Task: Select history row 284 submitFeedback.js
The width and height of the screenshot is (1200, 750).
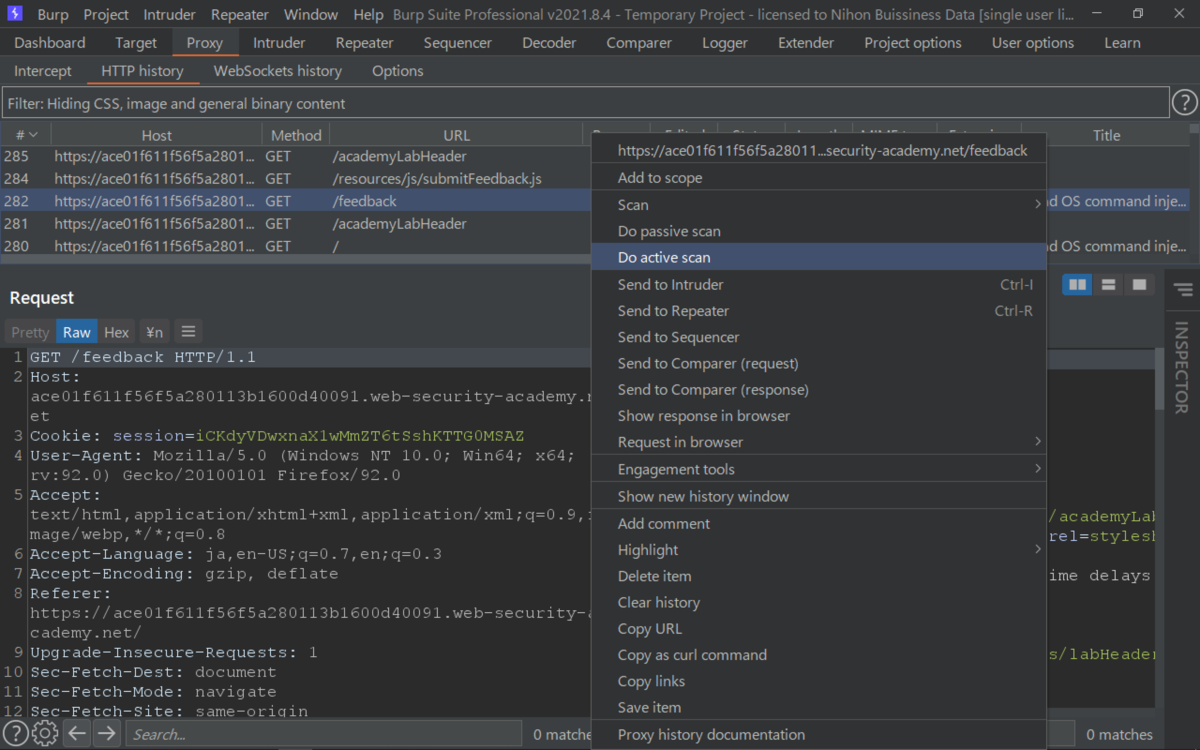Action: (296, 179)
